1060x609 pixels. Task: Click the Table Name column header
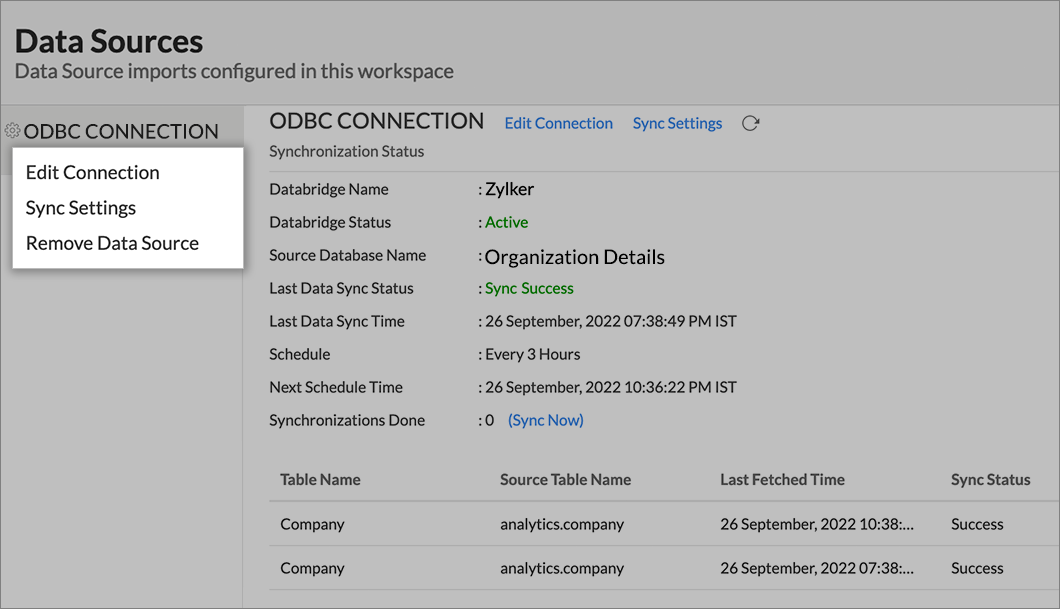point(320,479)
